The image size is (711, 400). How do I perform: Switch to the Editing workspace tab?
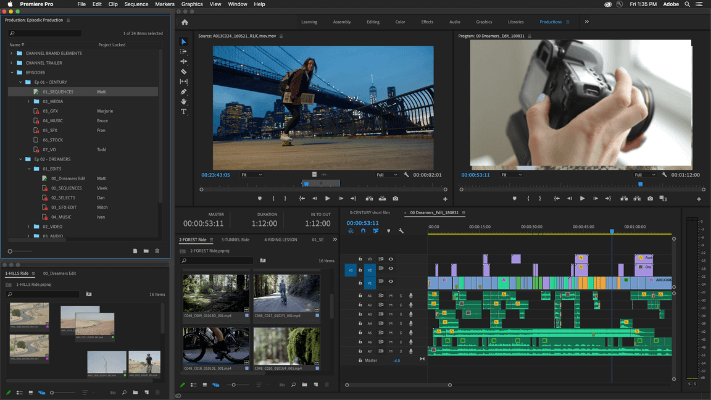[374, 20]
